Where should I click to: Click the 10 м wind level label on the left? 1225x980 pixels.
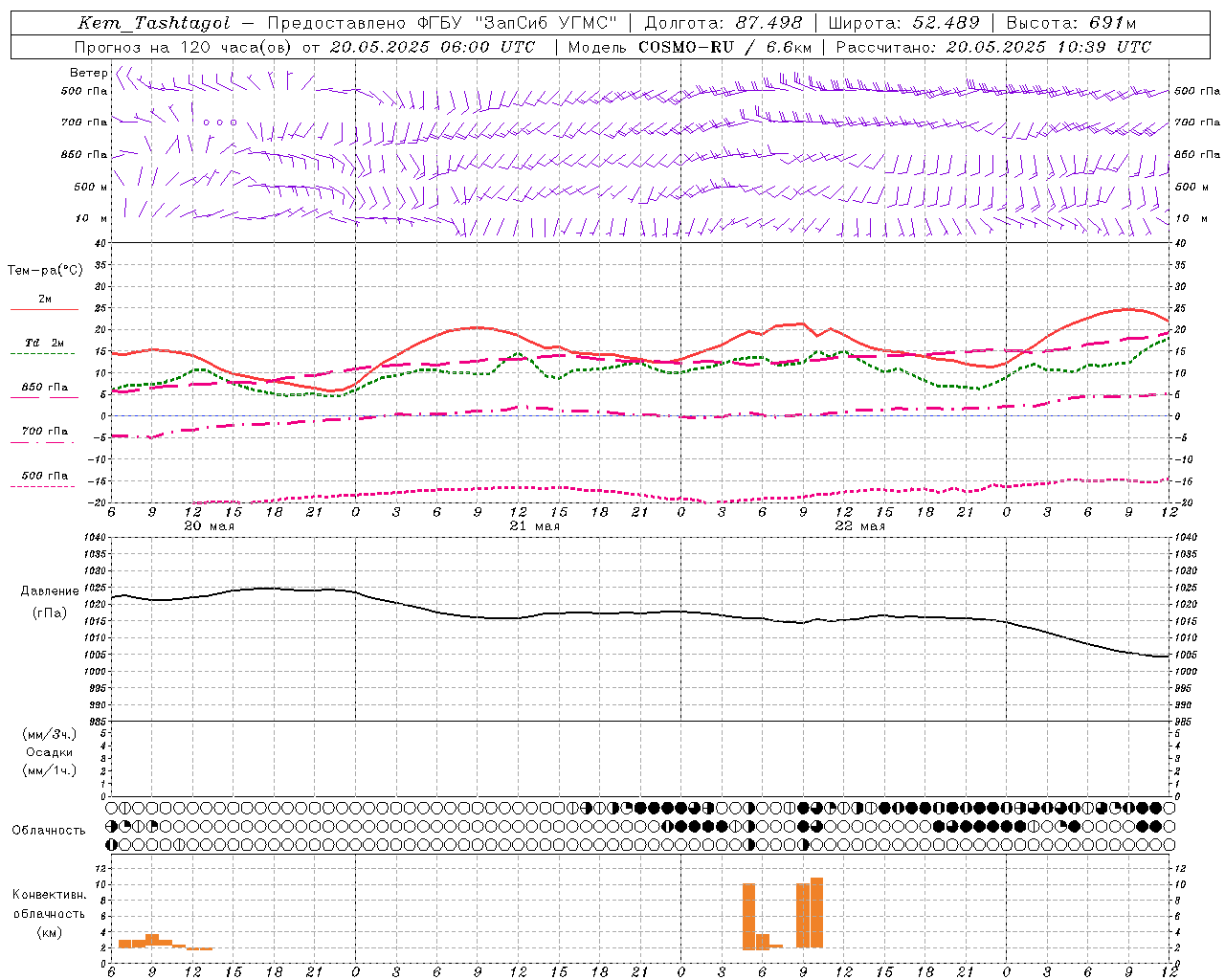(92, 218)
